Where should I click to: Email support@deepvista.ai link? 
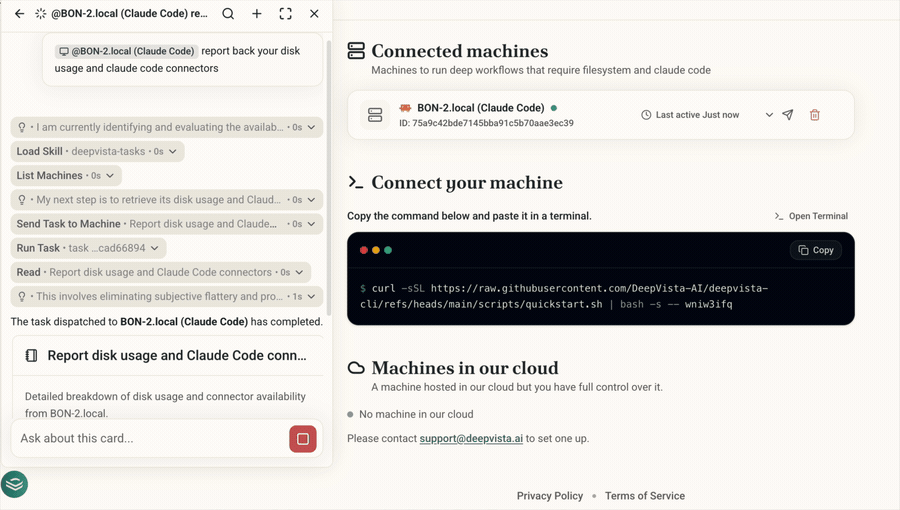[x=471, y=438]
